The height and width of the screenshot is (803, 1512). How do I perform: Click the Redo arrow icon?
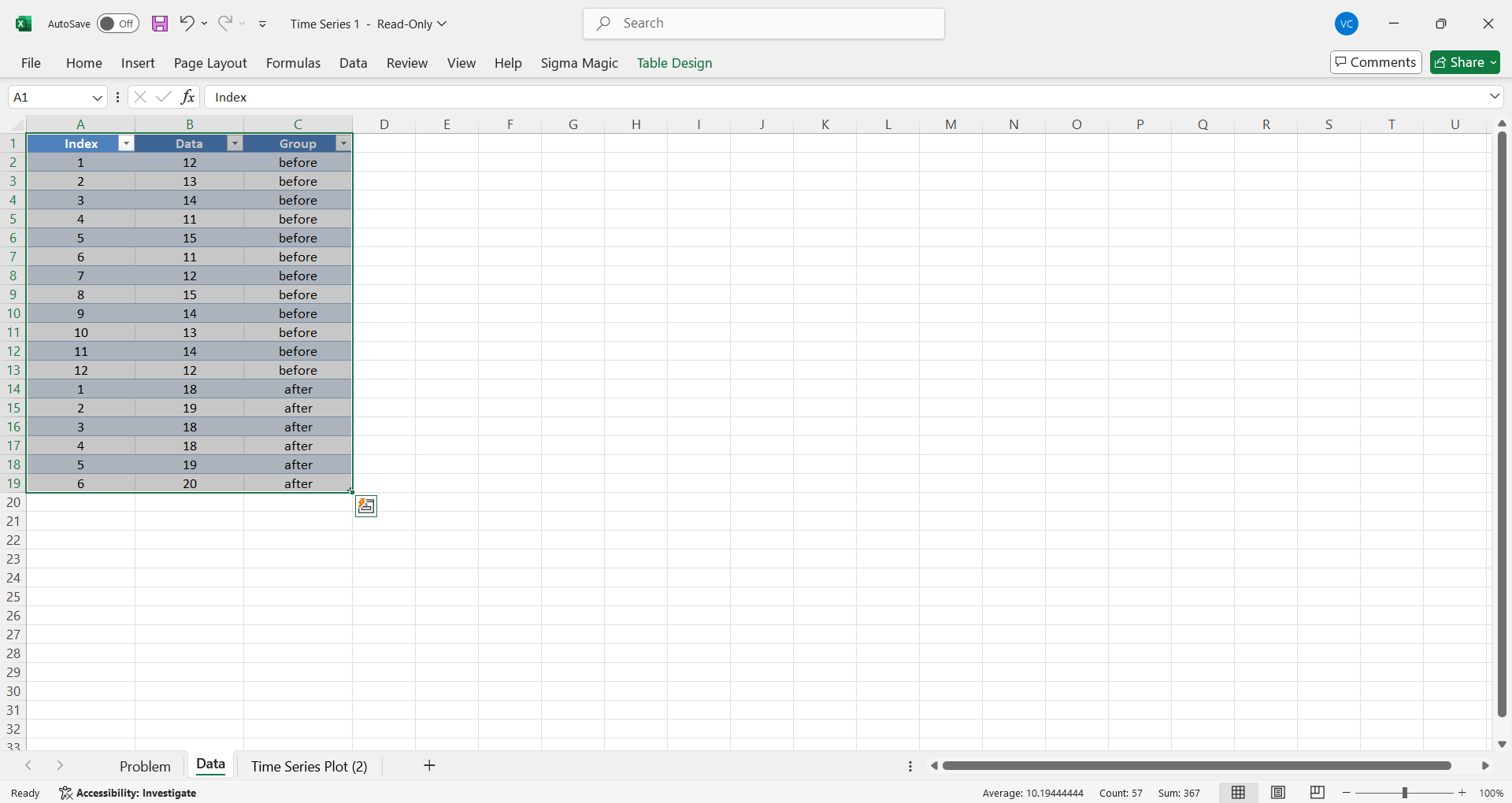click(225, 23)
